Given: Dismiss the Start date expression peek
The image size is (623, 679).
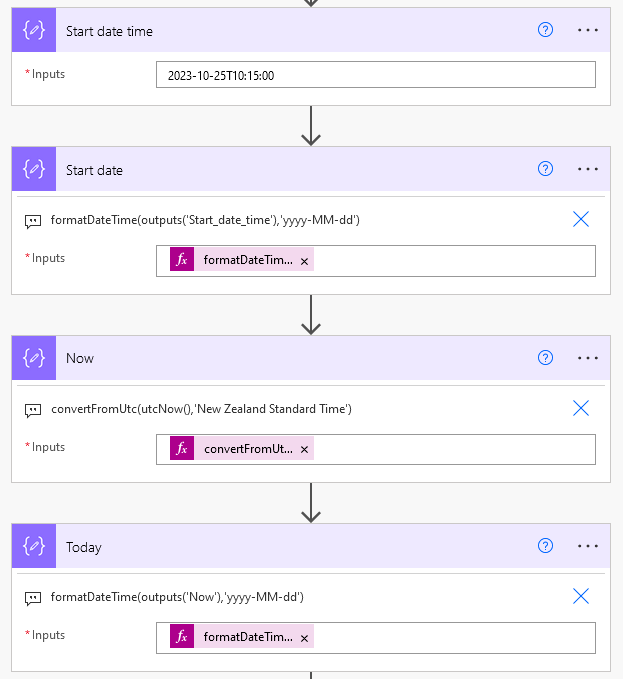Looking at the screenshot, I should point(581,219).
